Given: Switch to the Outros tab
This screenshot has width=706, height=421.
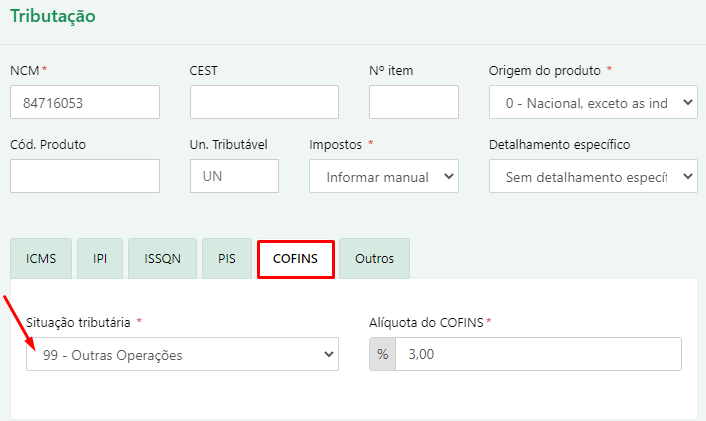Looking at the screenshot, I should [374, 258].
